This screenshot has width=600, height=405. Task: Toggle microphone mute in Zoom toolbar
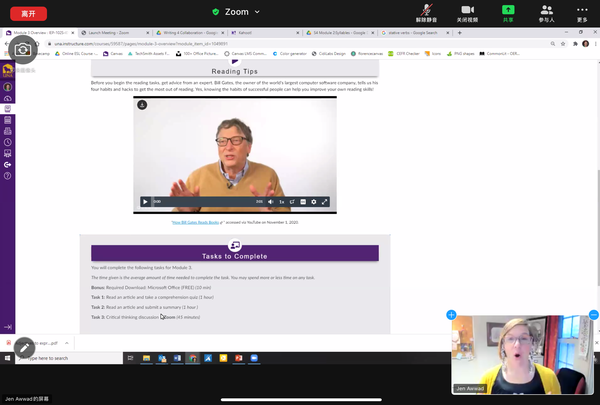(426, 12)
